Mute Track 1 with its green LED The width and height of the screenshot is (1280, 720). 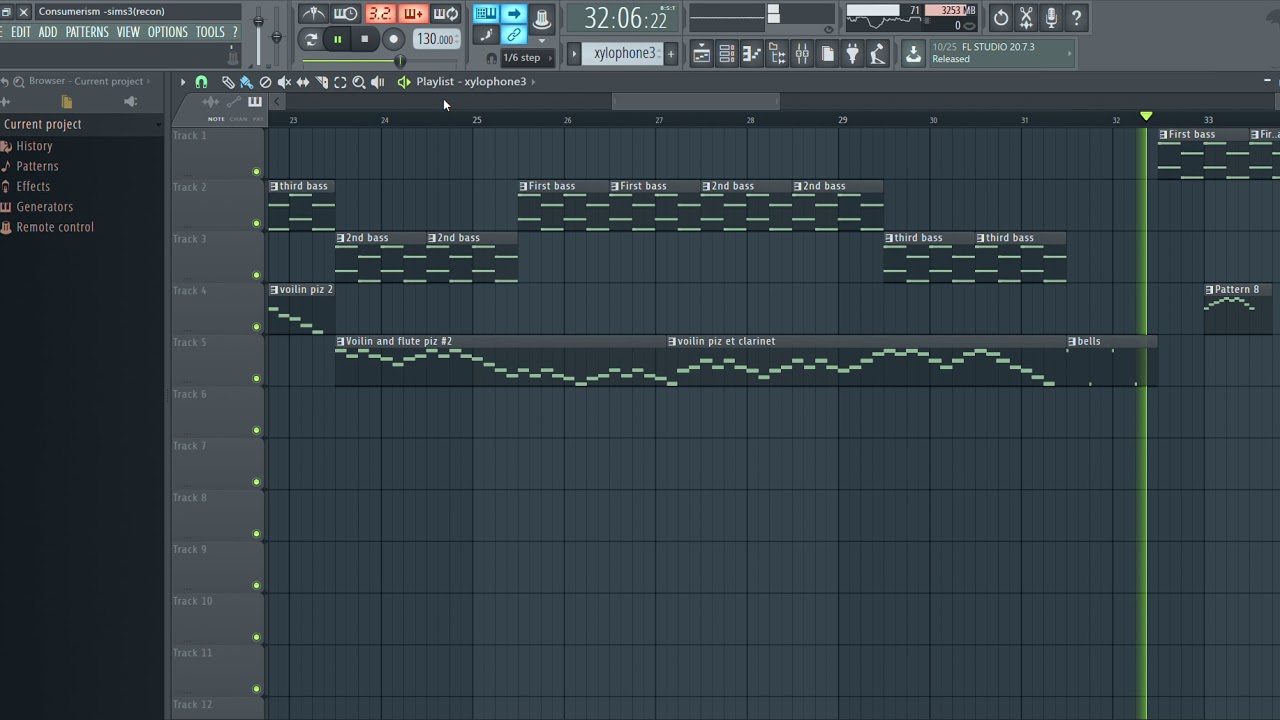tap(256, 171)
